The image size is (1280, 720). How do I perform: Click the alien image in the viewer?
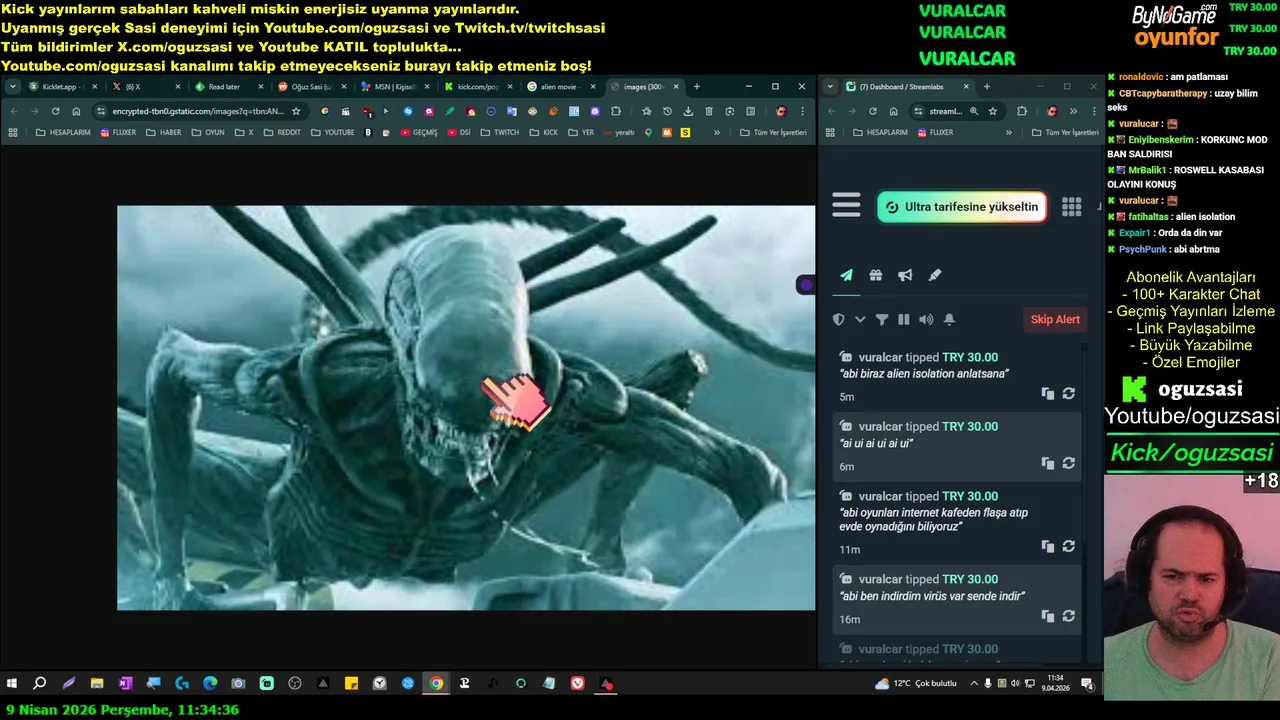tap(466, 408)
